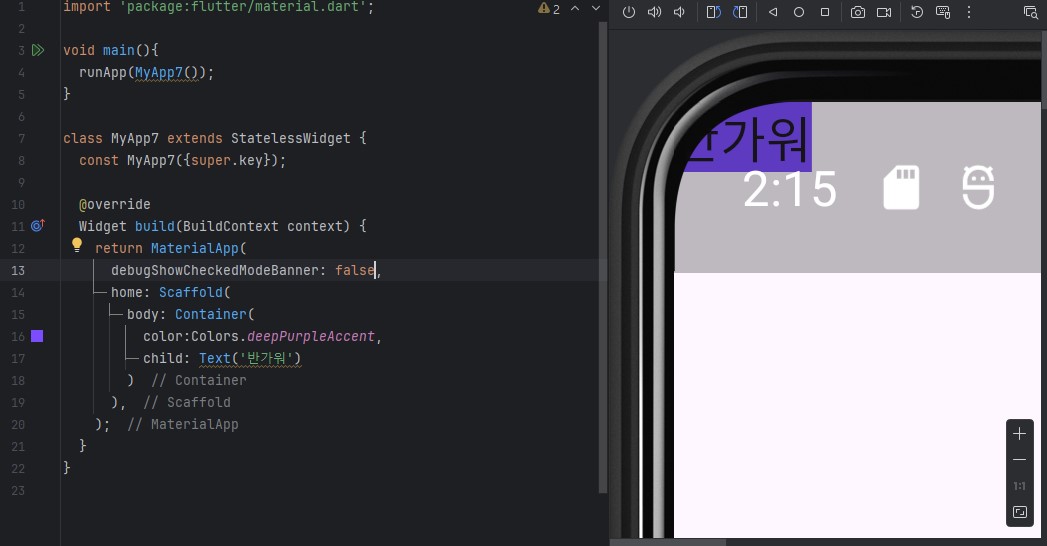Click the run gutter icon beside main()
1047x546 pixels.
click(38, 50)
